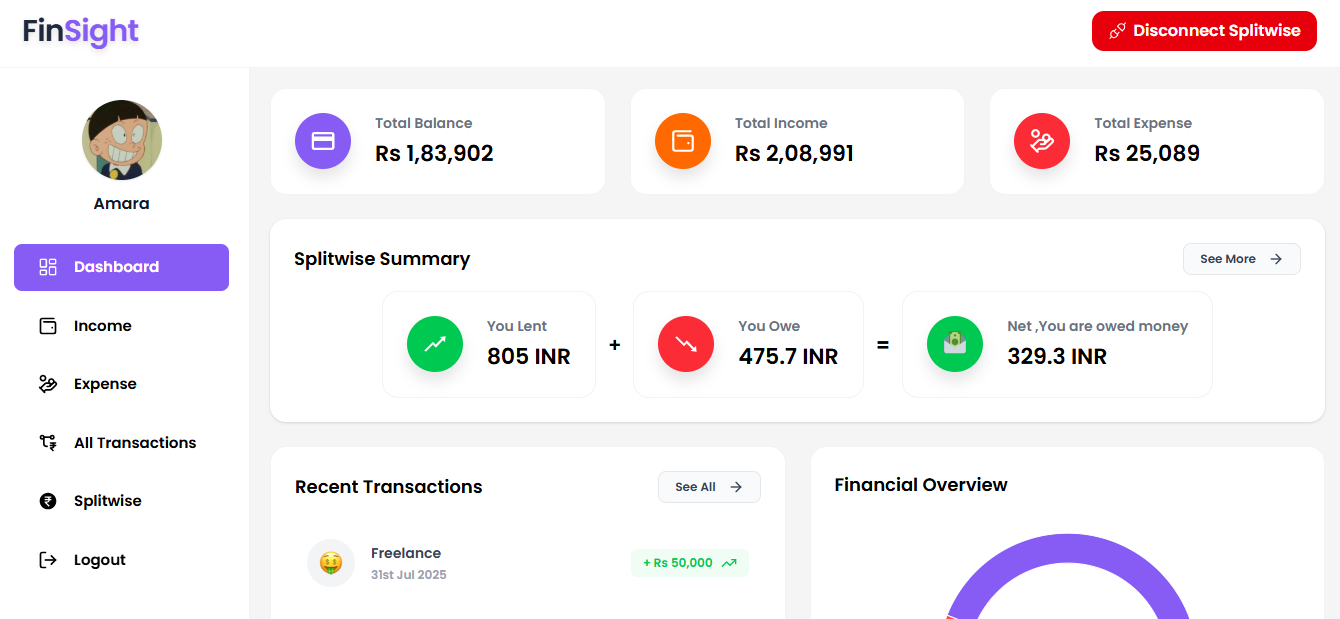This screenshot has height=619, width=1340.
Task: Log out using the Logout item
Action: pyautogui.click(x=121, y=560)
